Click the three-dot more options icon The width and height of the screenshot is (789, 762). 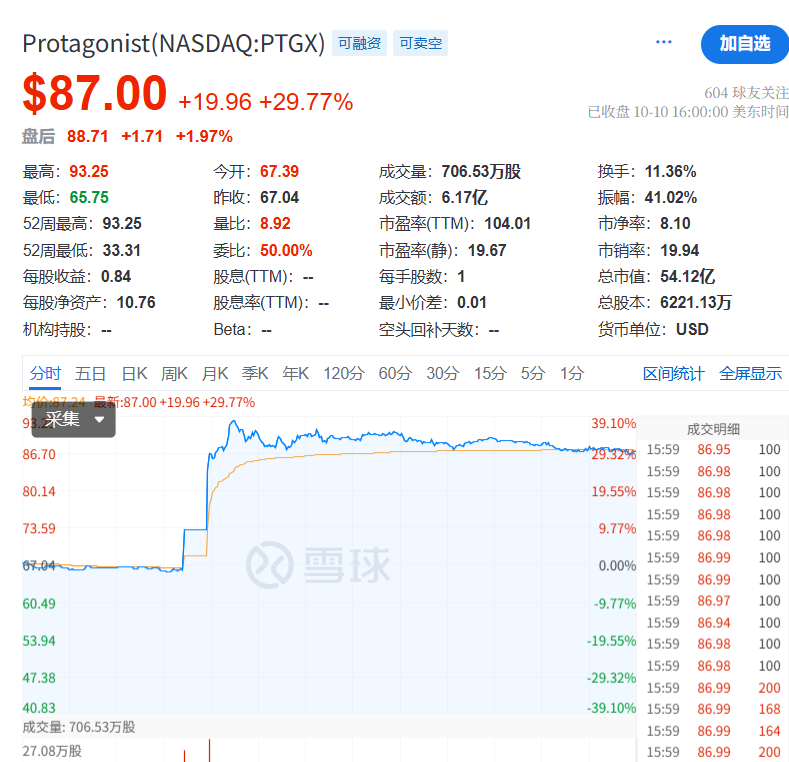[664, 42]
